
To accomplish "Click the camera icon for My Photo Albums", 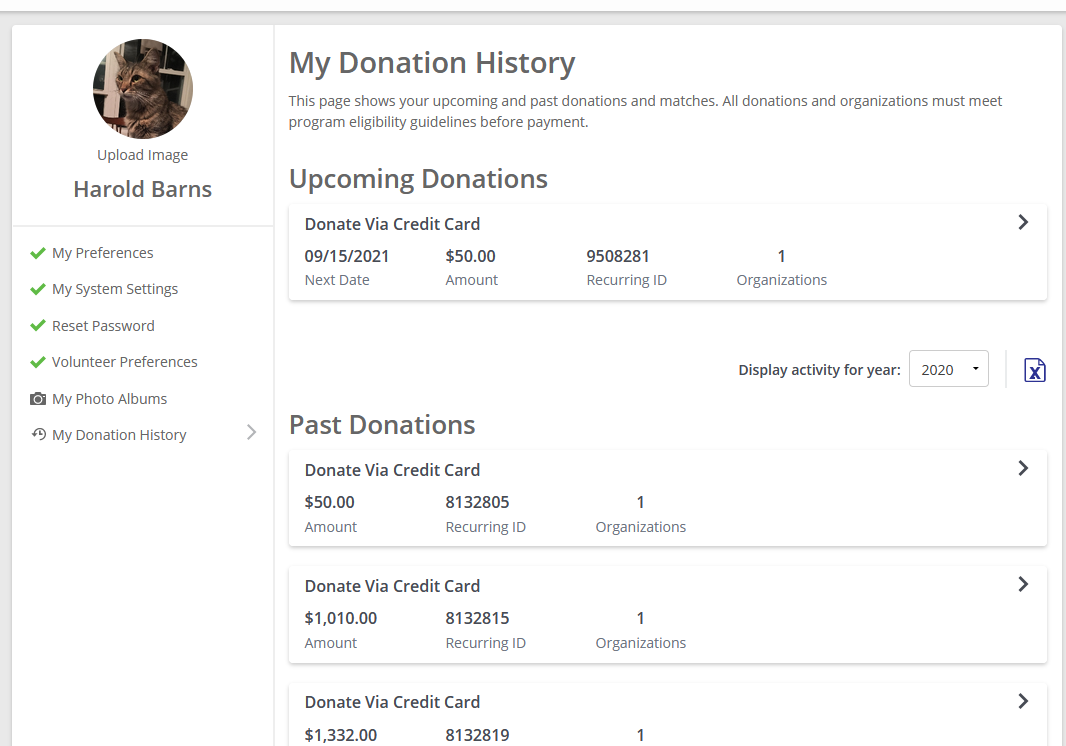I will pyautogui.click(x=38, y=399).
